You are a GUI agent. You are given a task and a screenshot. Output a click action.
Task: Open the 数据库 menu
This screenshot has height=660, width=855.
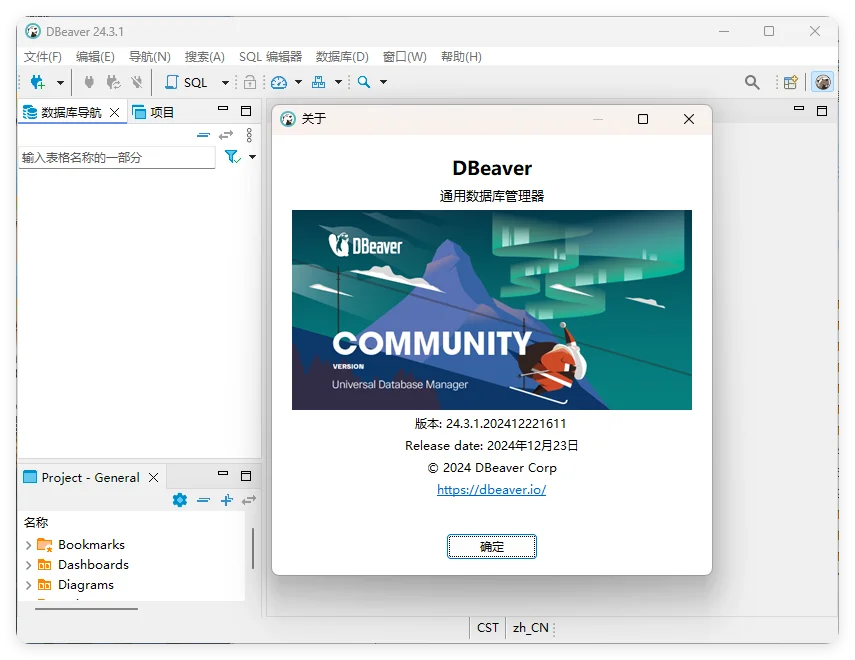tap(342, 57)
